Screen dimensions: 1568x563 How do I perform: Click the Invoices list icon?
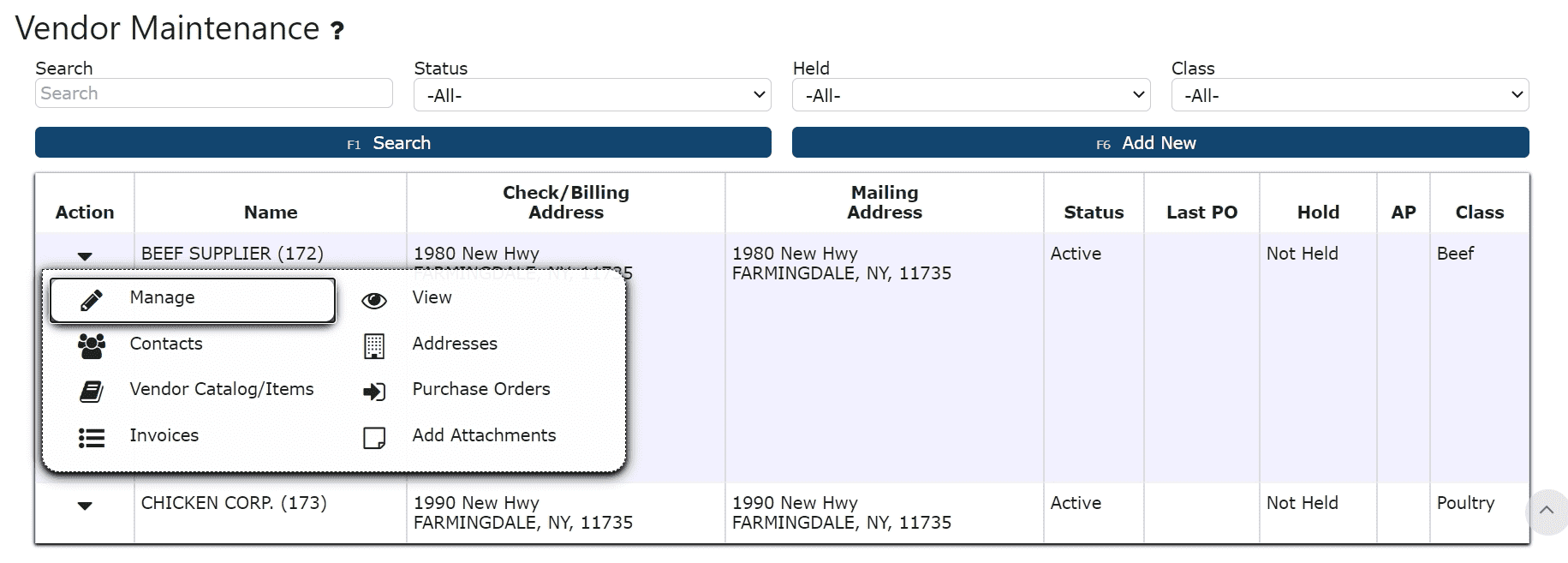(92, 438)
